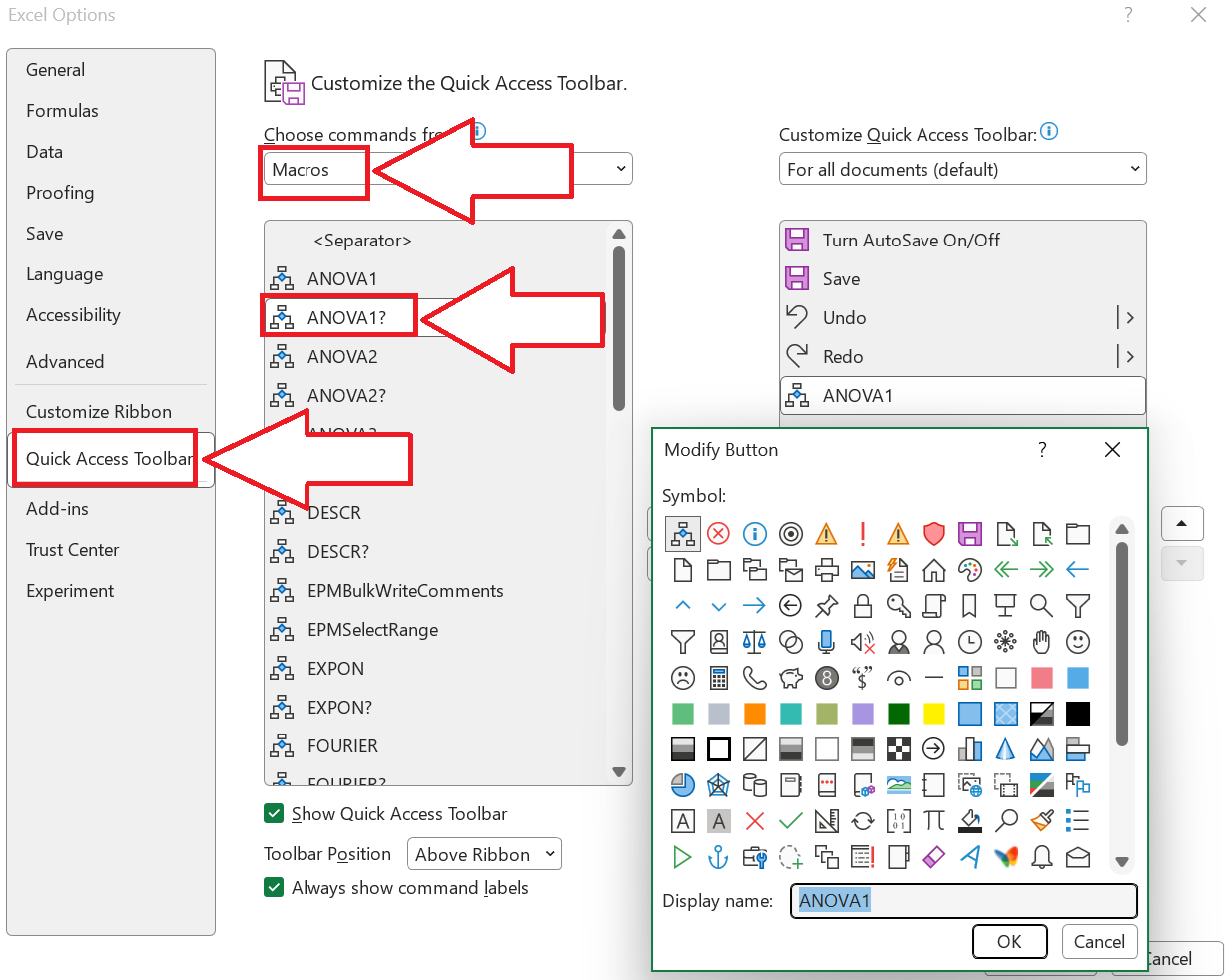Screen dimensions: 1230x980
Task: Uncheck Show Quick Access Toolbar
Action: pyautogui.click(x=274, y=814)
